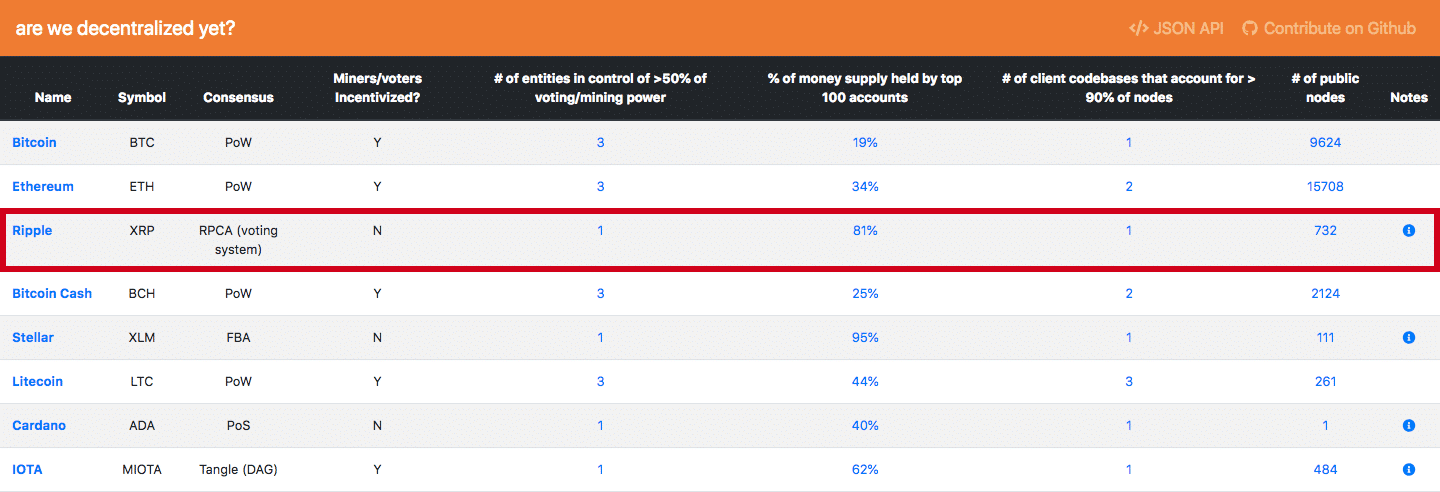
Task: Click Litecoin's client codebases value 3
Action: (x=1129, y=381)
